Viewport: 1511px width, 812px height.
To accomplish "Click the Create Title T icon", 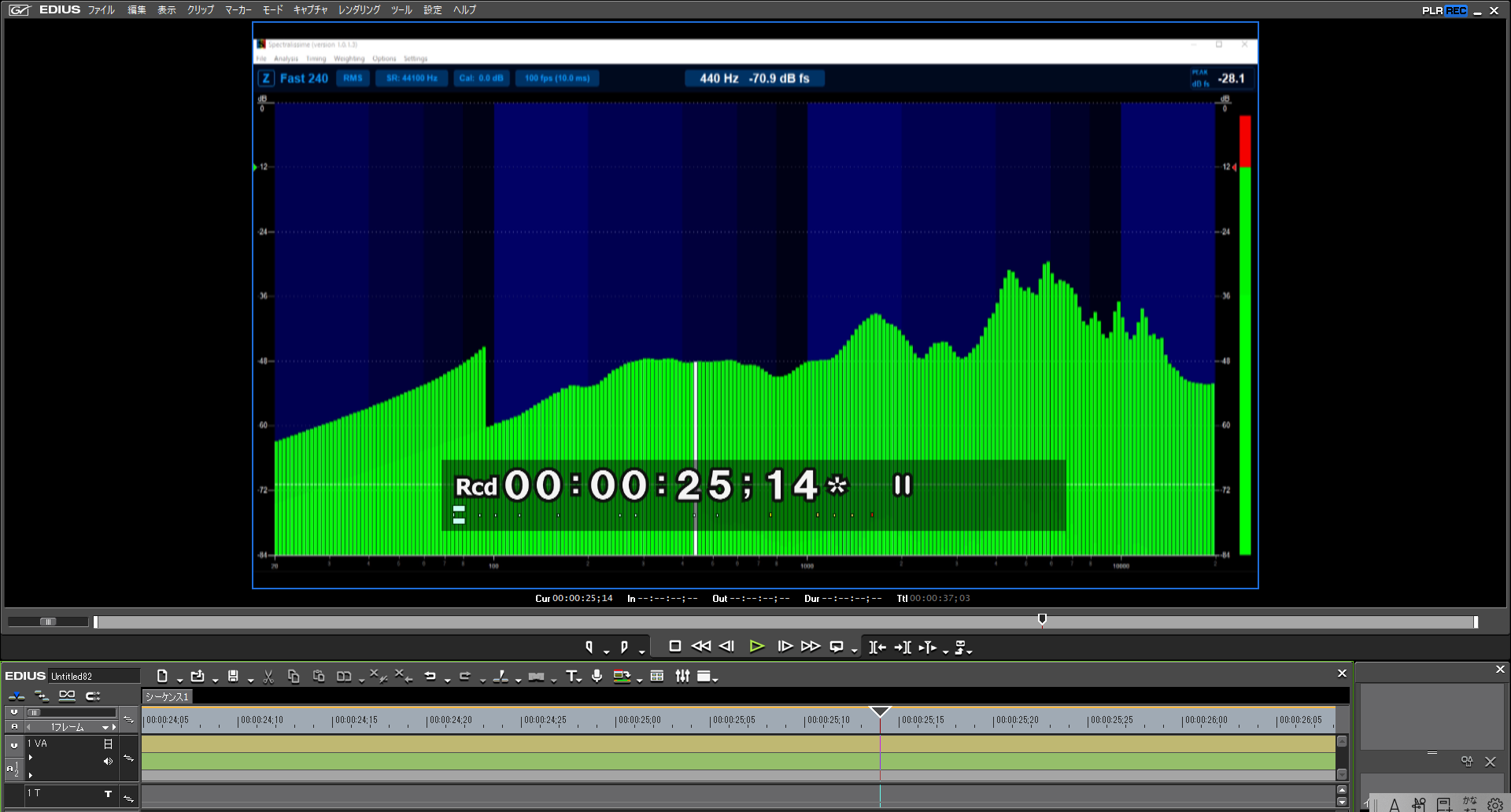I will point(571,676).
